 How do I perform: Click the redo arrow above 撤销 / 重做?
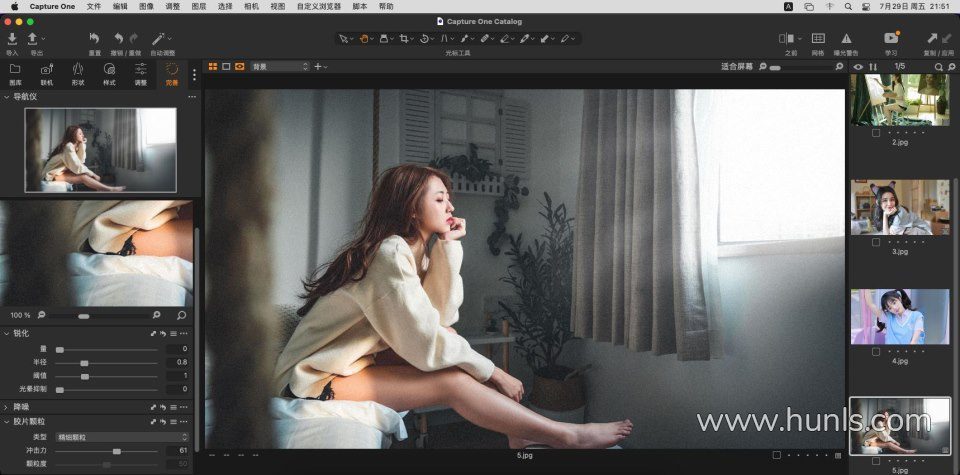tap(133, 38)
